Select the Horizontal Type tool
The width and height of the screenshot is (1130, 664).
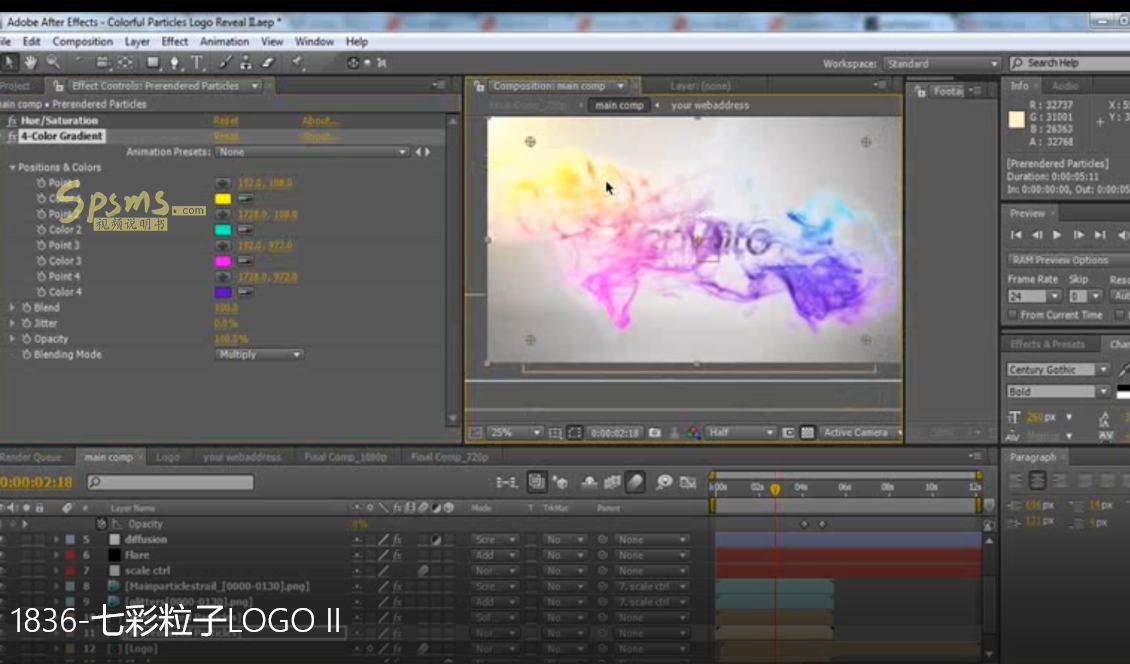[196, 63]
